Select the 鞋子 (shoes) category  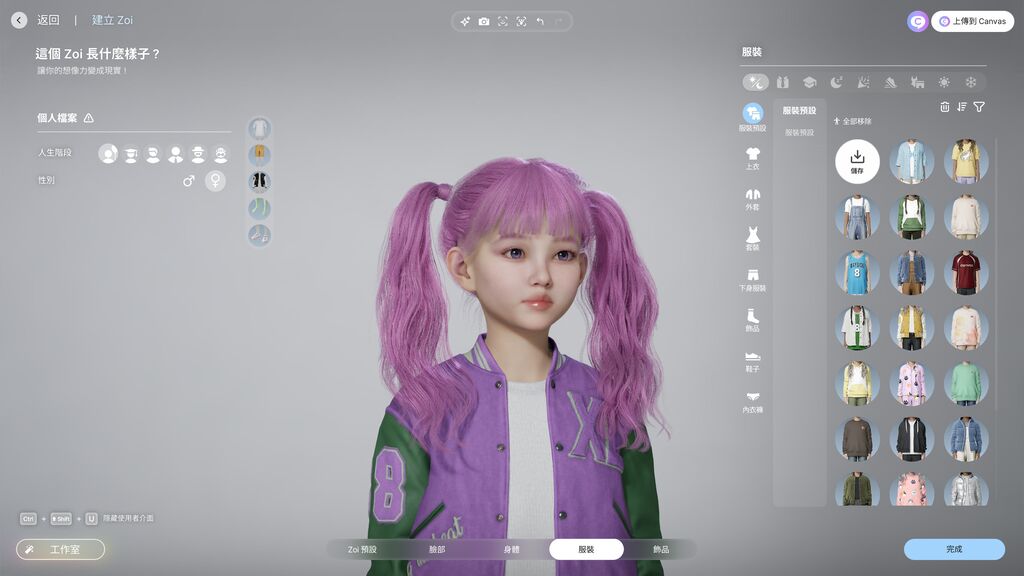(753, 360)
